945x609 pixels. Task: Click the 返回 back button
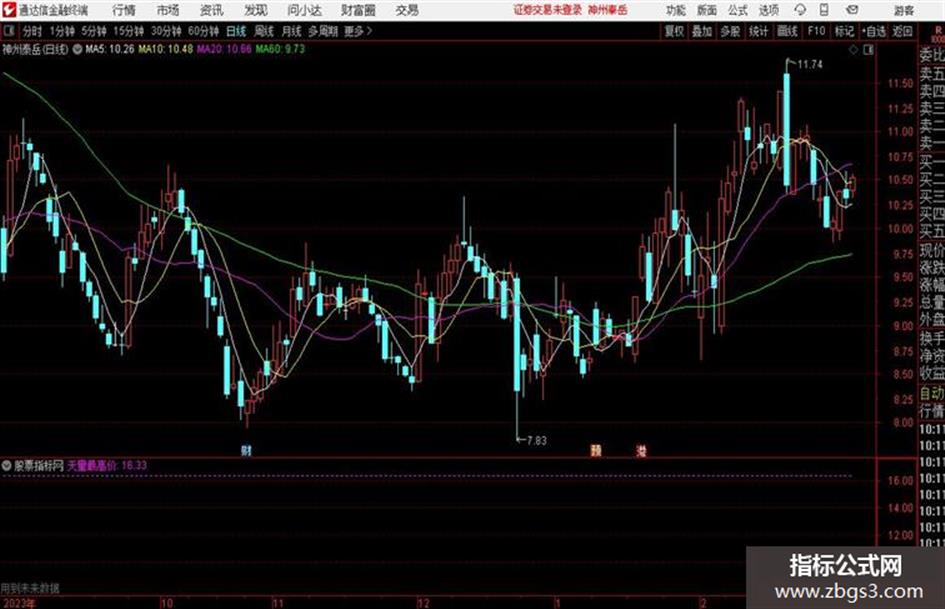pos(902,31)
